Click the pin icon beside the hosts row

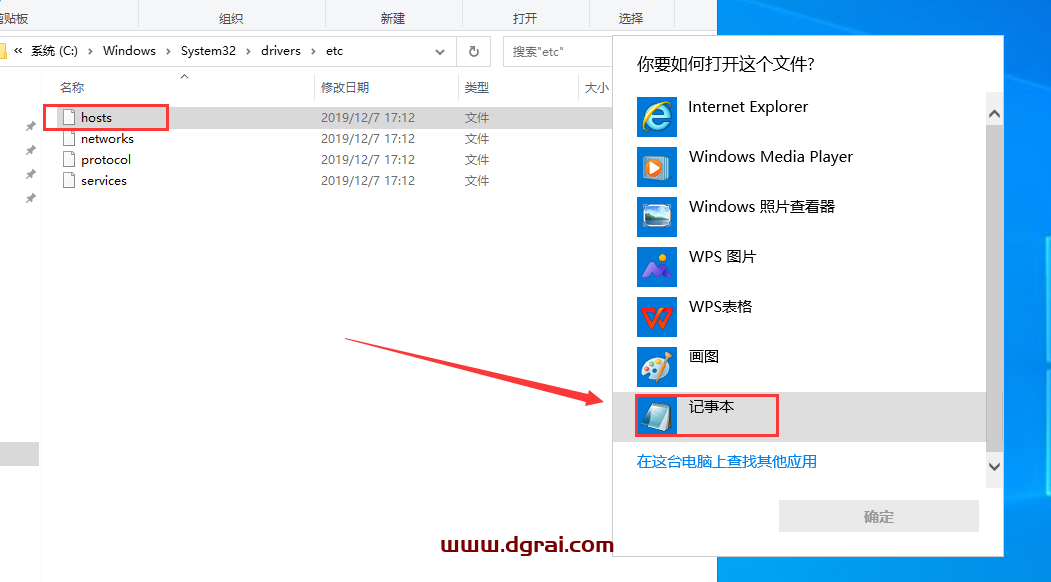(x=30, y=126)
